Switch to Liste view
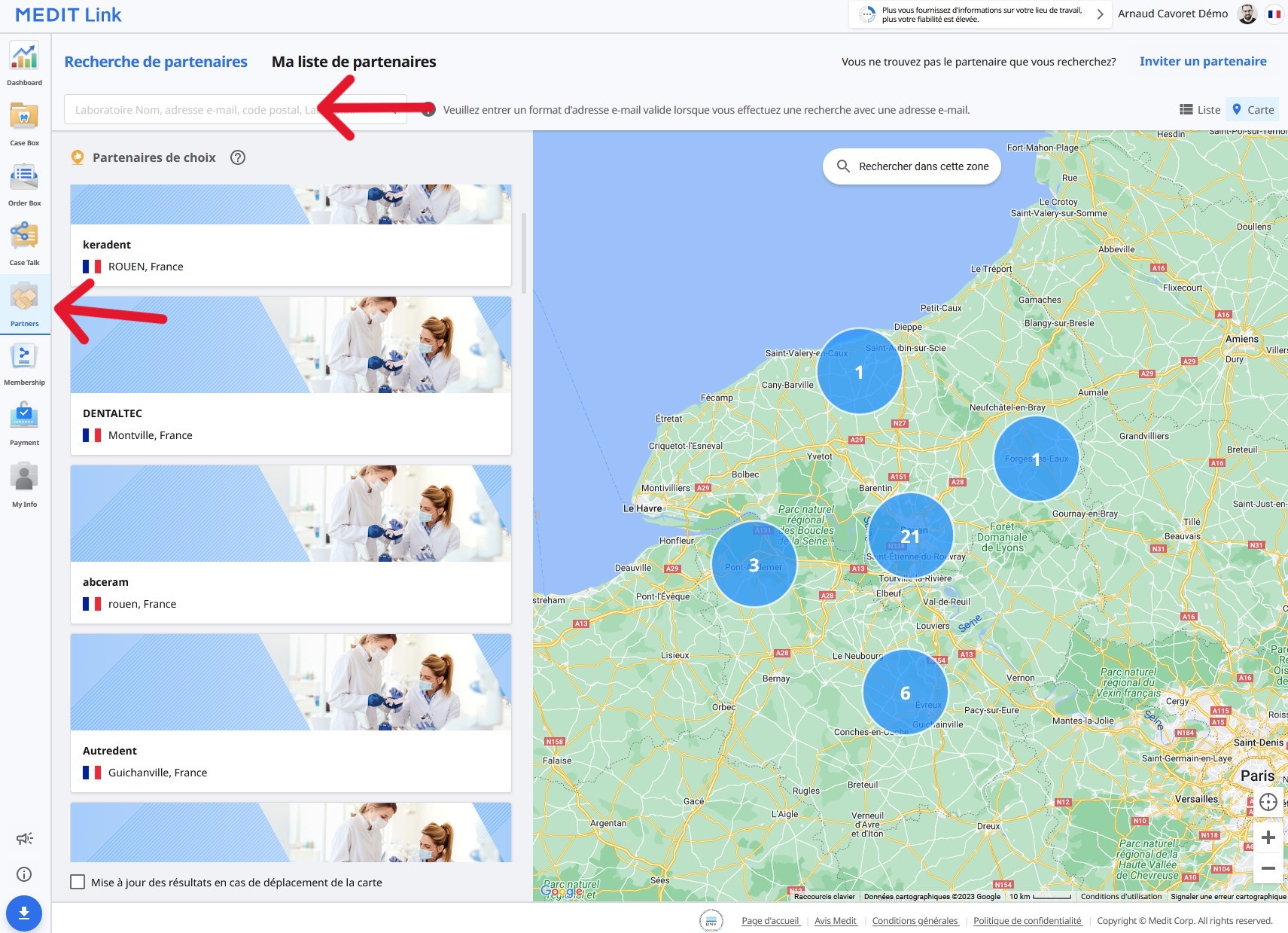Viewport: 1288px width, 933px height. click(x=1200, y=110)
